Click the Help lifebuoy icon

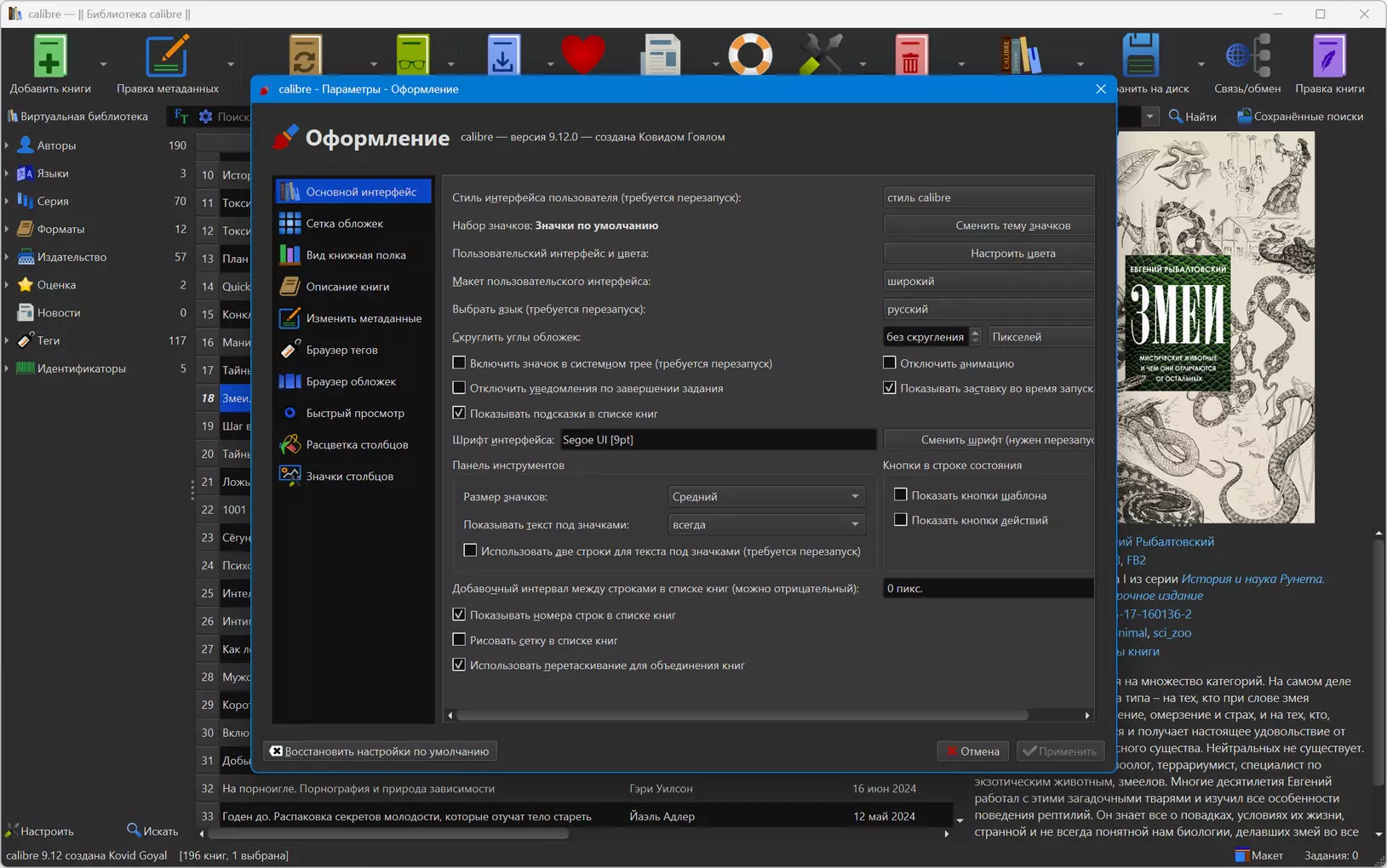coord(749,56)
